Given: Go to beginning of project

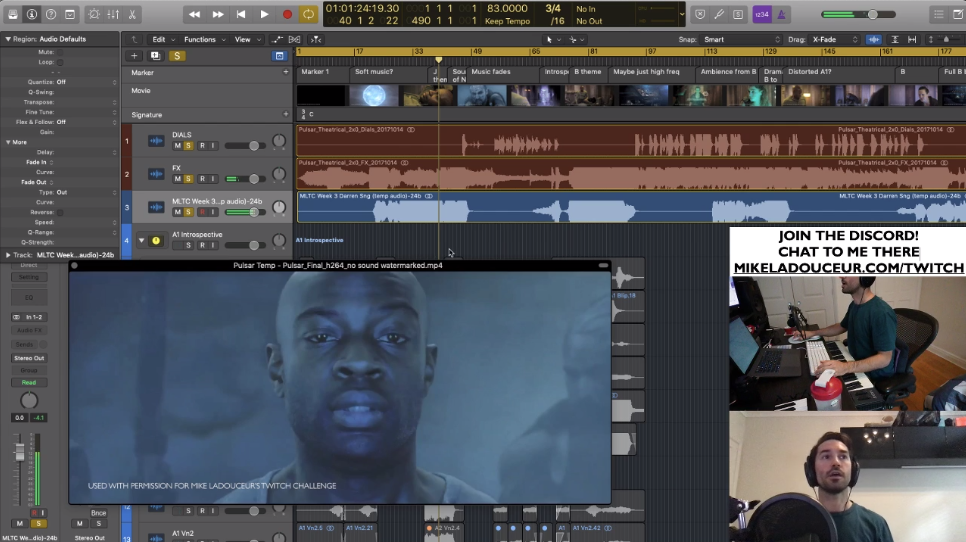Looking at the screenshot, I should pos(241,14).
